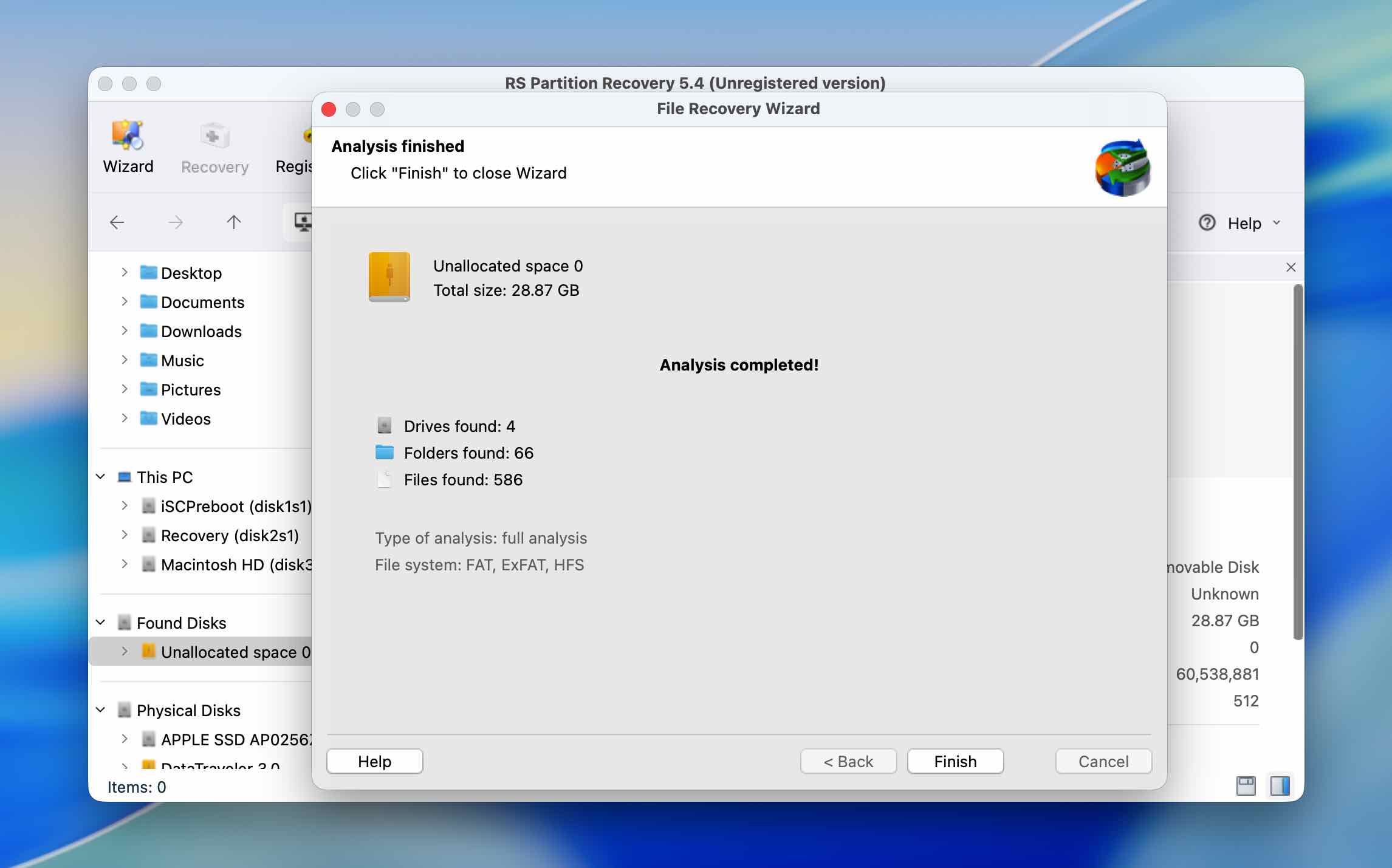Screen dimensions: 1392x868
Task: Click the orange drive icon in wizard
Action: click(x=389, y=277)
